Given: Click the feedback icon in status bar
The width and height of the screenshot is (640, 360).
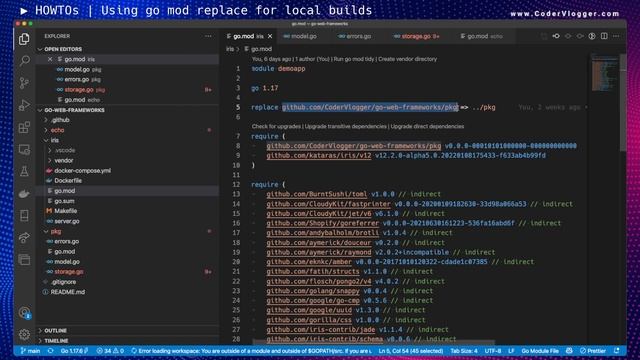Looking at the screenshot, I should (569, 351).
